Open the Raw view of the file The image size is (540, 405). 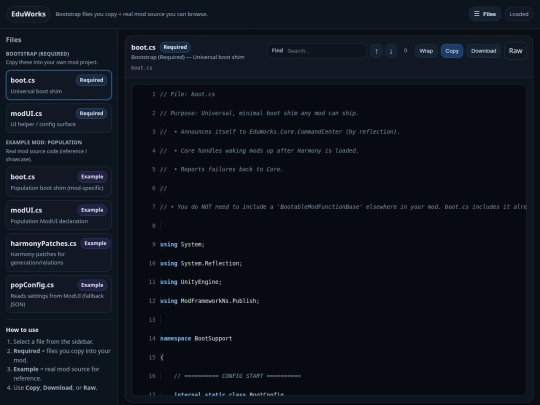tap(515, 51)
